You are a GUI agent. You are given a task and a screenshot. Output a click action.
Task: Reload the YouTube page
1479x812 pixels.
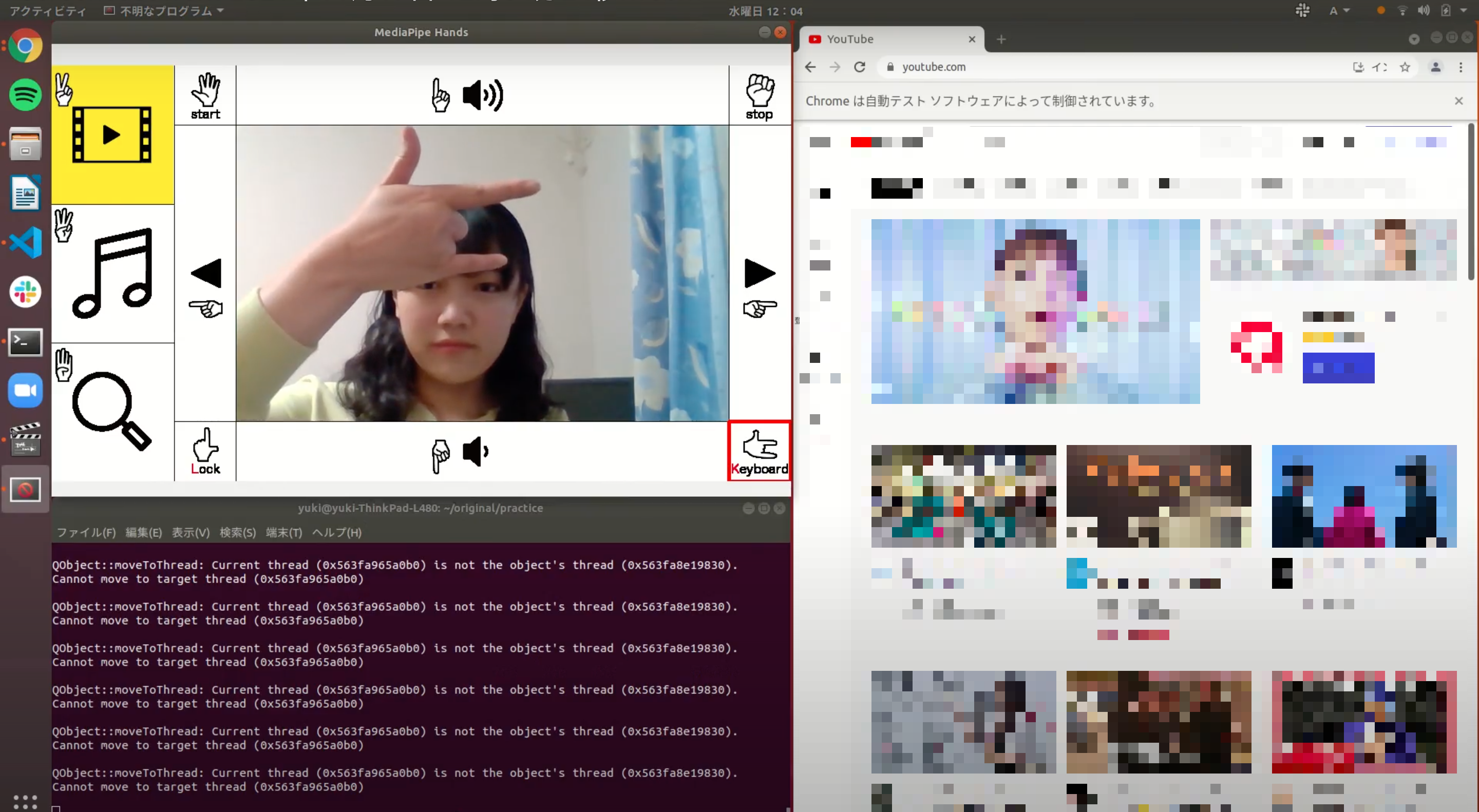860,67
